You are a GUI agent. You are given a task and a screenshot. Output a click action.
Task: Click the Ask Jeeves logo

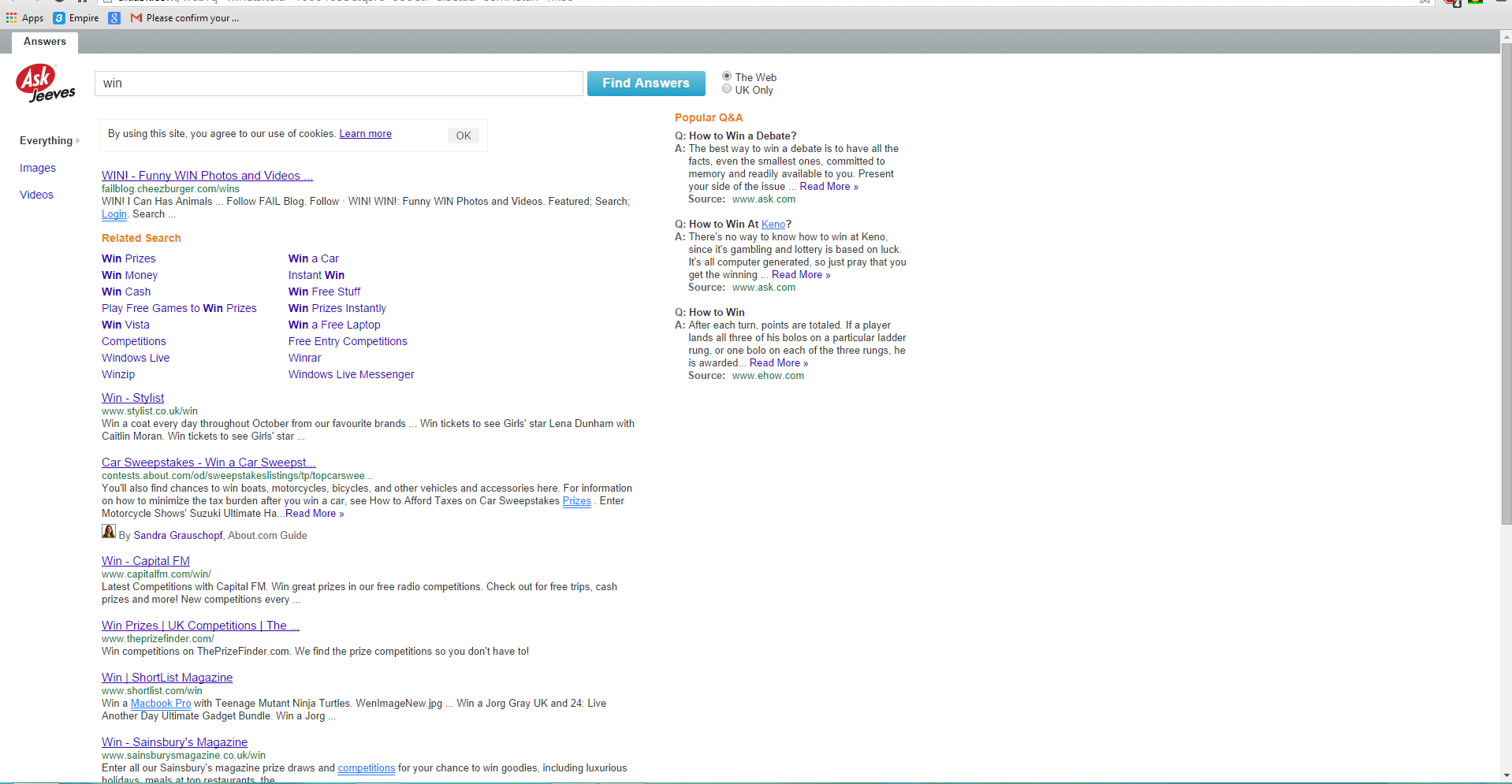[x=46, y=84]
